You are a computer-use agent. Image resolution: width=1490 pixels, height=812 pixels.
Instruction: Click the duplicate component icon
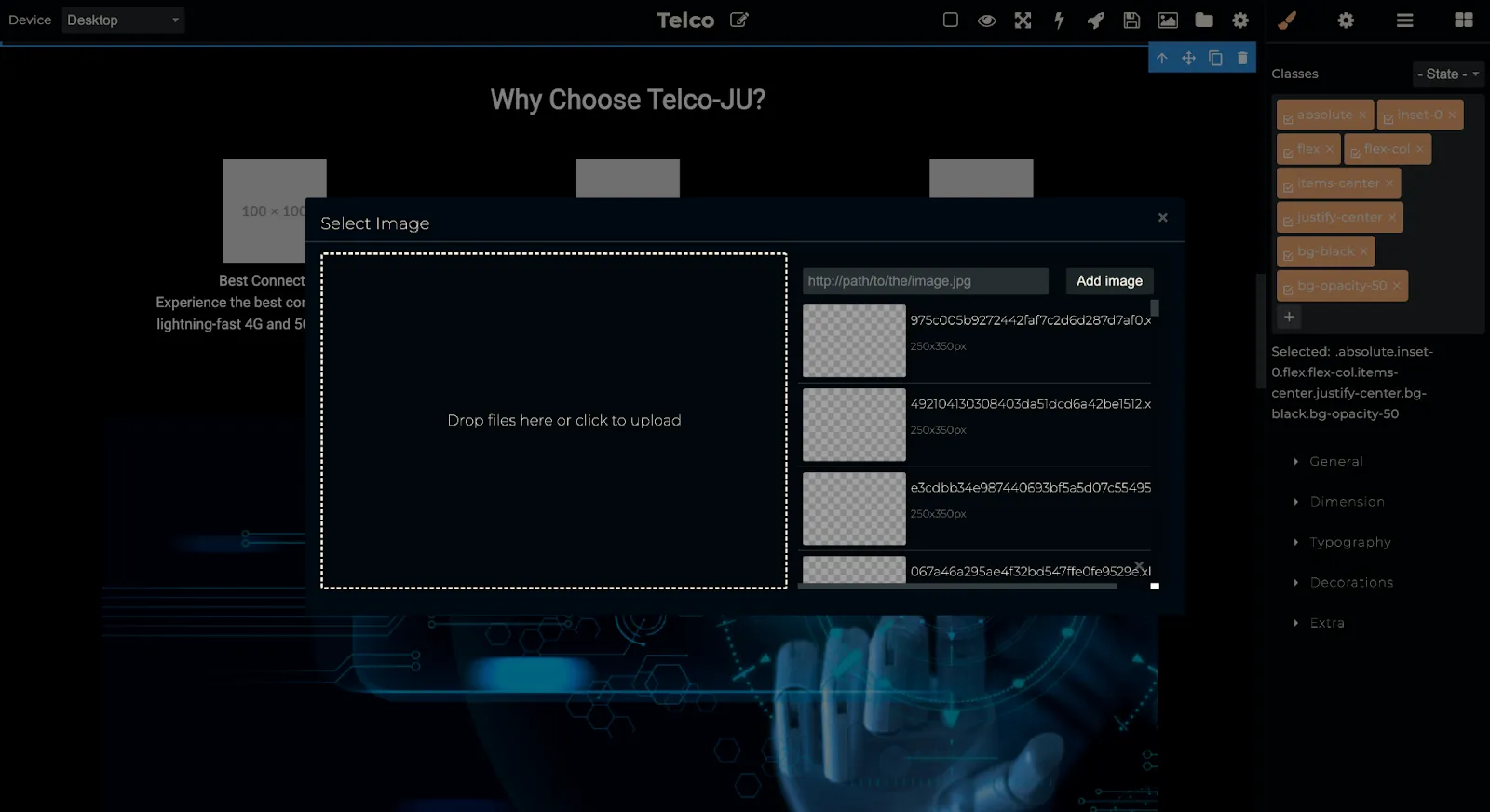coord(1215,58)
